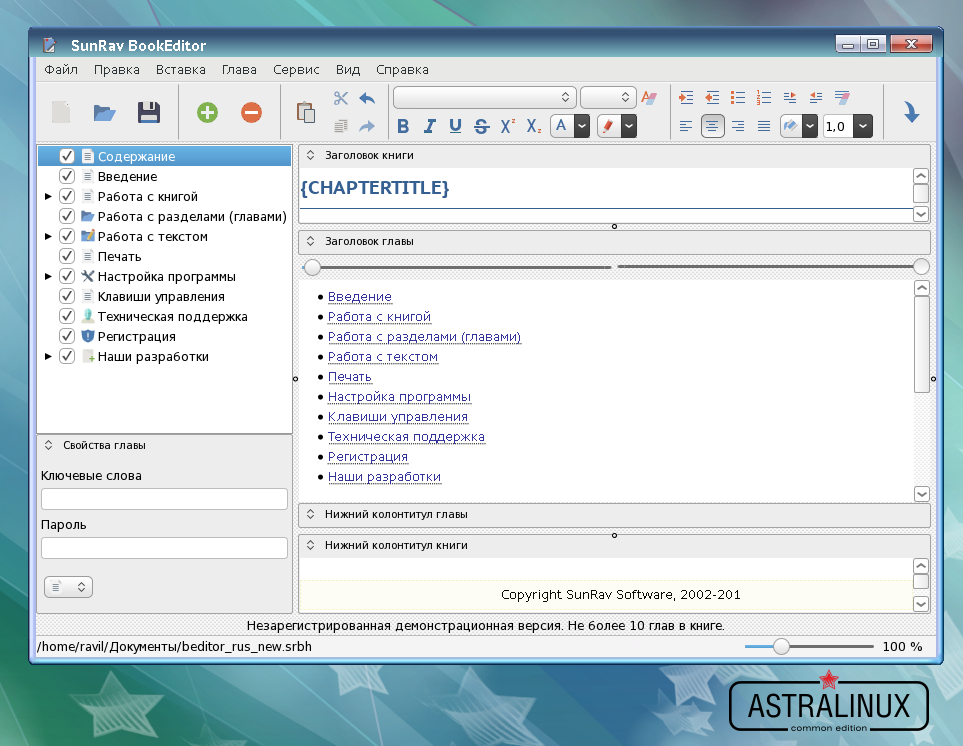Apply superscript formatting
Screen dimensions: 963x746
pos(507,126)
